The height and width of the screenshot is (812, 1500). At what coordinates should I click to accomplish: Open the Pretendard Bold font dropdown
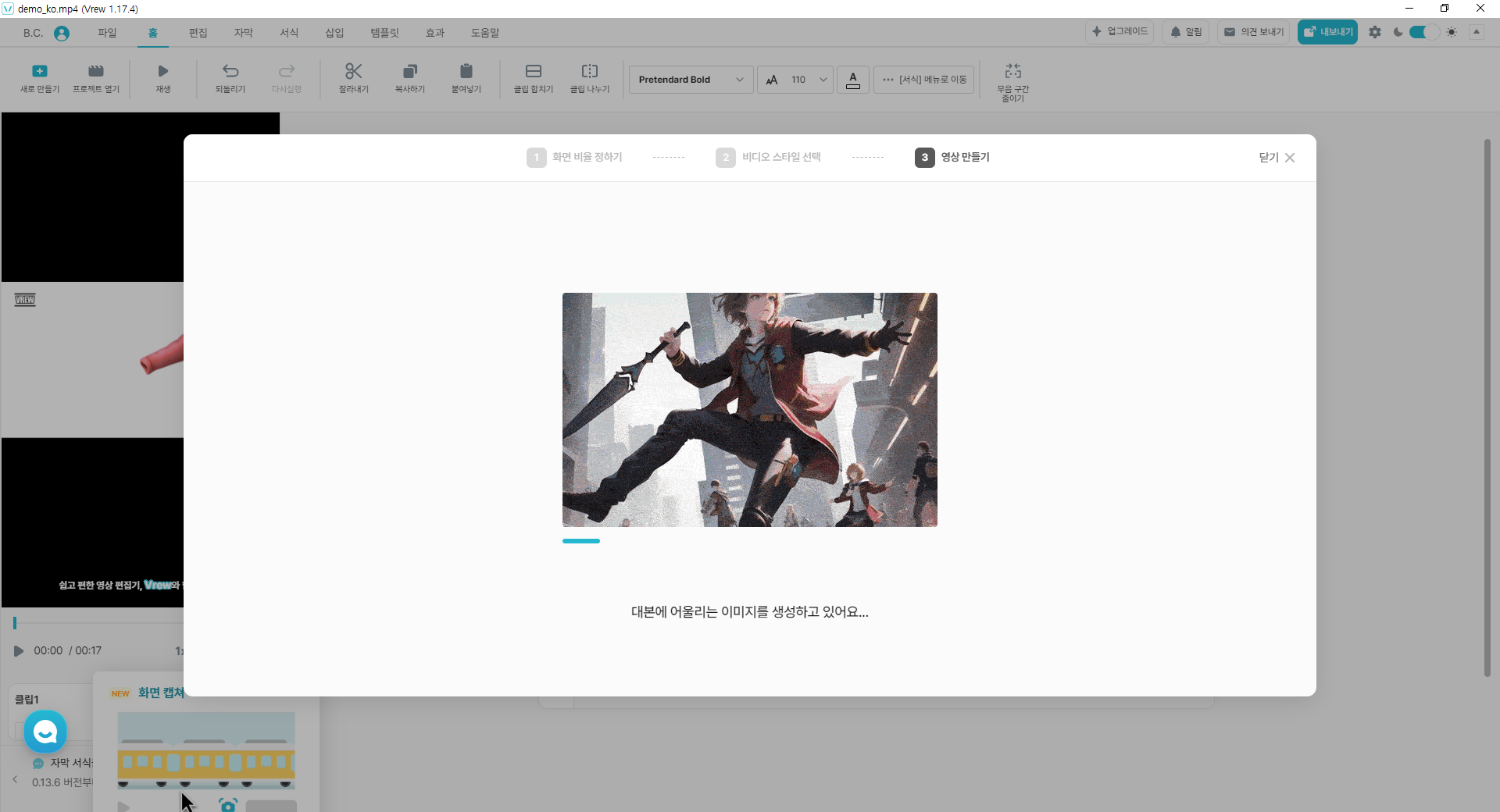point(691,80)
